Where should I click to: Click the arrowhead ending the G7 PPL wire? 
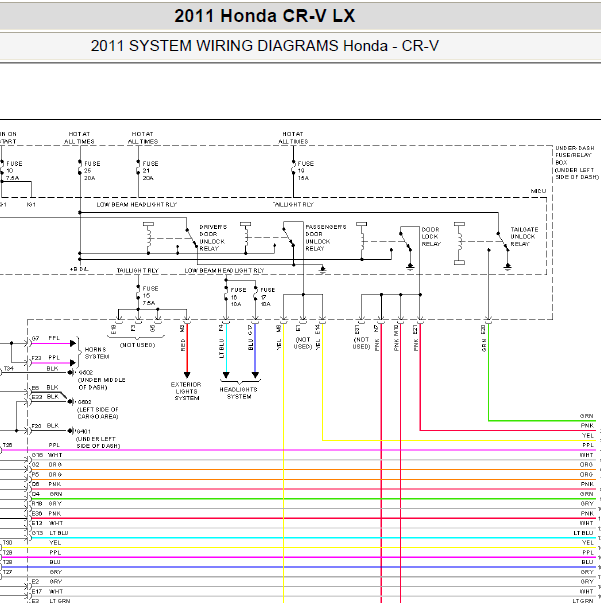(x=73, y=343)
